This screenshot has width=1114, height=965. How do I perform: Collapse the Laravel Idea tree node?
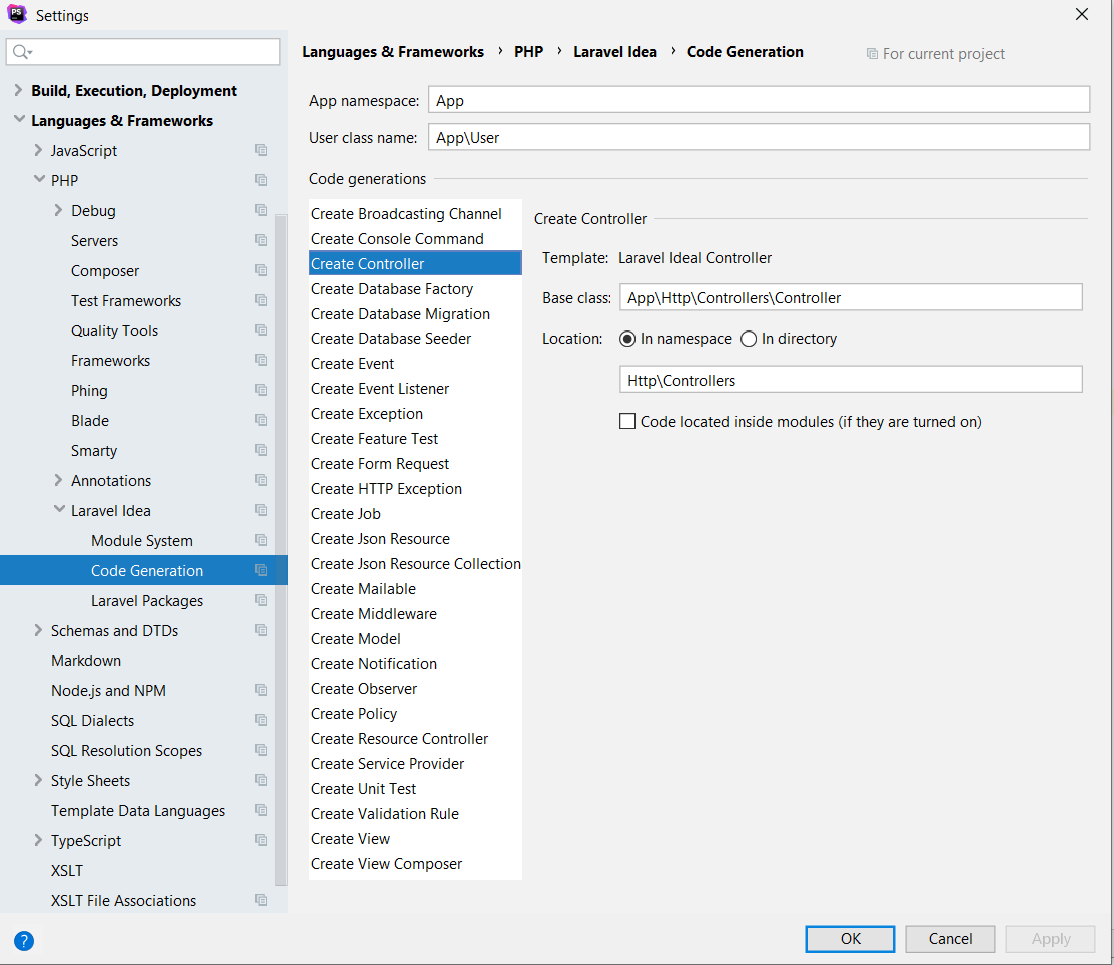pyautogui.click(x=59, y=510)
